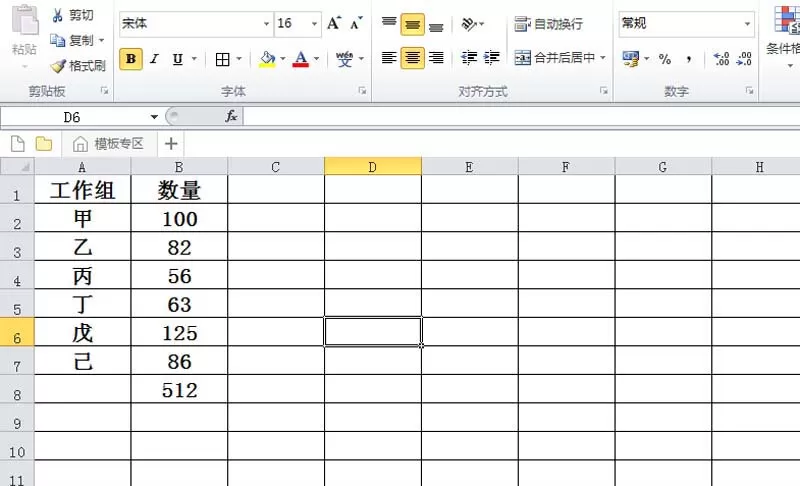Apply percent style % format
This screenshot has width=800, height=486.
[665, 59]
